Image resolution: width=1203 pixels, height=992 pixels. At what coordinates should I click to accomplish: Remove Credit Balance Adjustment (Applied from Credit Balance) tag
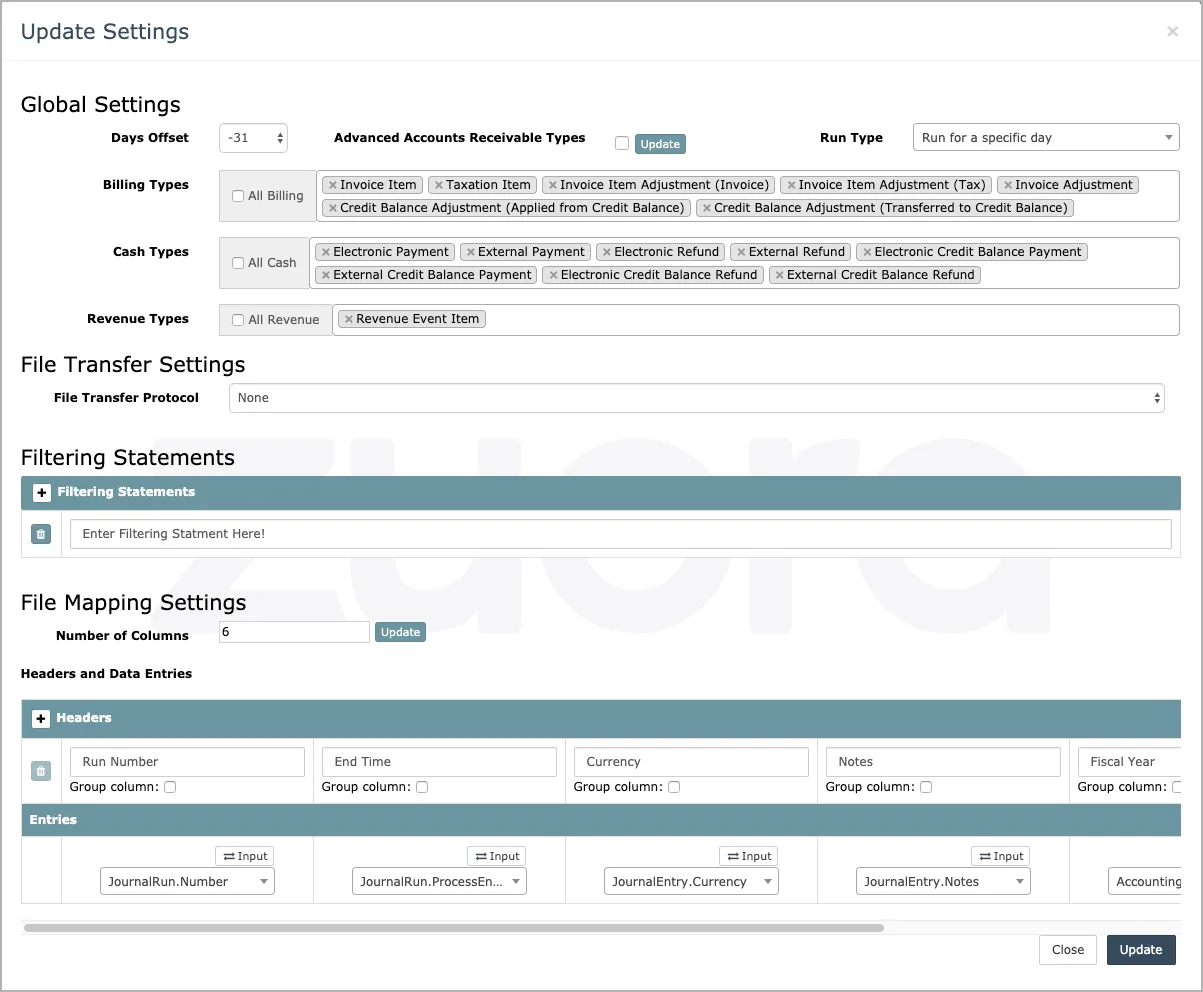coord(333,208)
